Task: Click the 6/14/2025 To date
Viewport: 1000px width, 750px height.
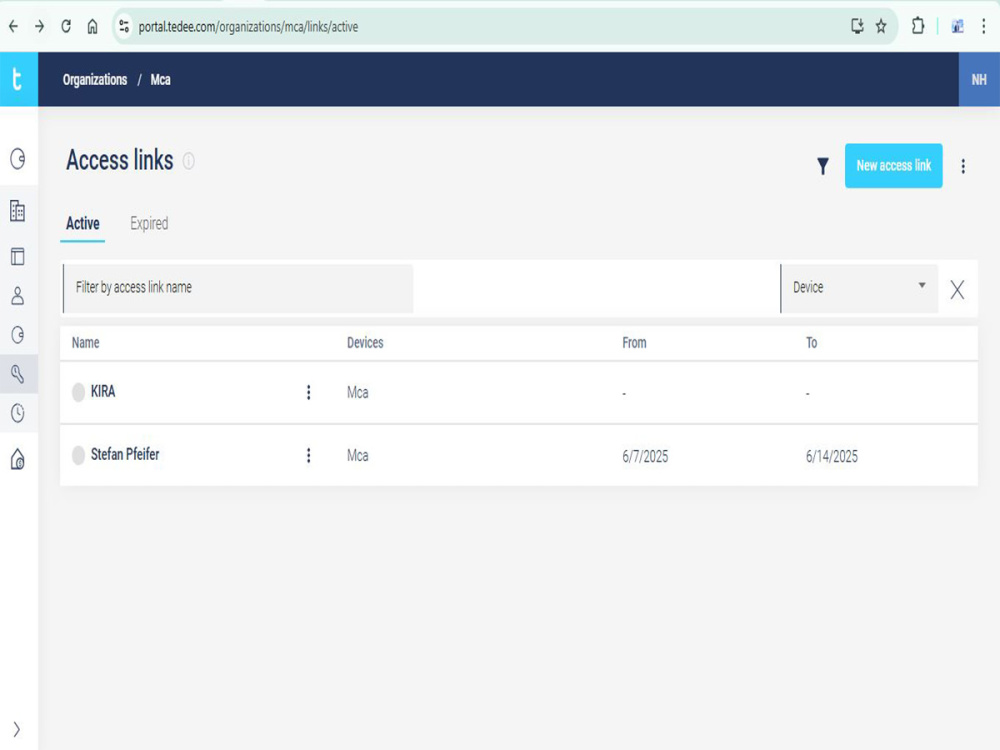Action: pyautogui.click(x=832, y=457)
